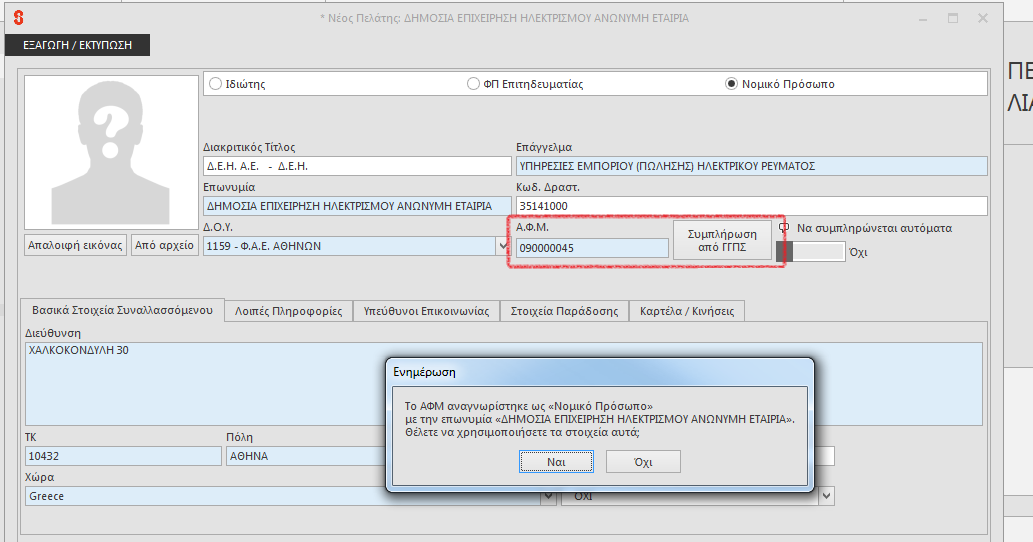
Task: Expand the Δ.Ο.Υ. dropdown arrow
Action: pos(503,246)
